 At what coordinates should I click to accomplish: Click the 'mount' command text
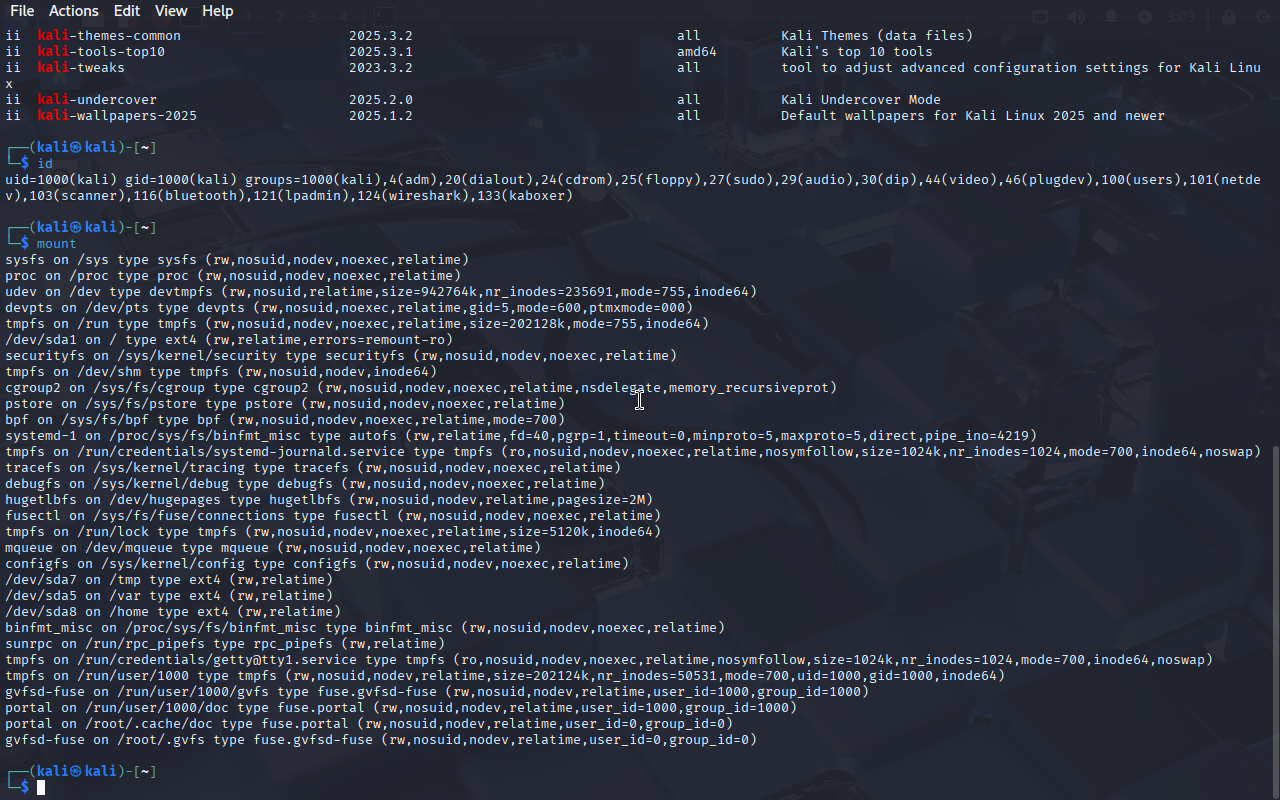(x=57, y=244)
